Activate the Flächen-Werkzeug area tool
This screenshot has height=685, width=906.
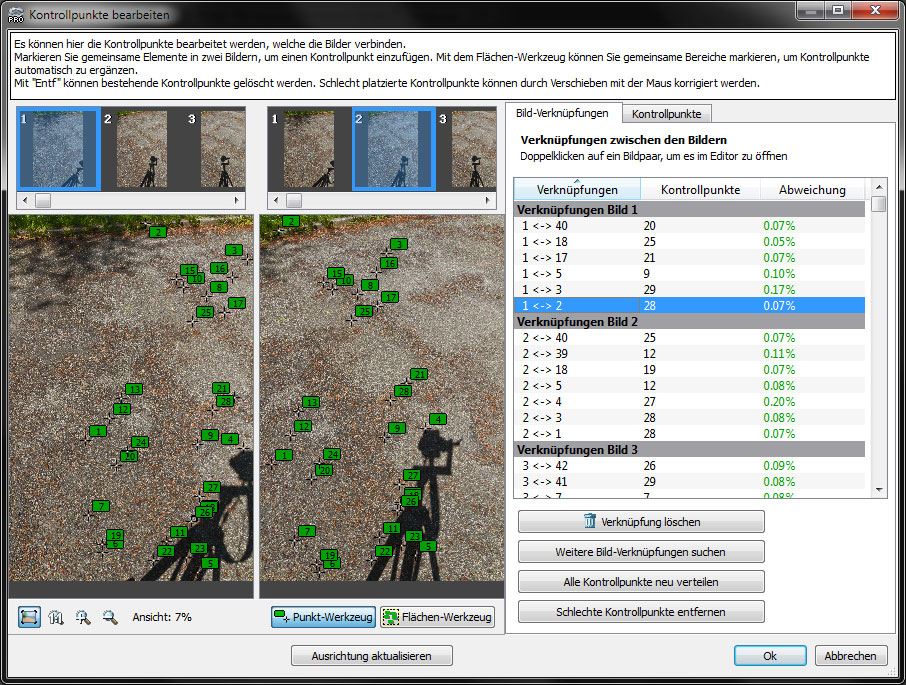click(x=437, y=617)
